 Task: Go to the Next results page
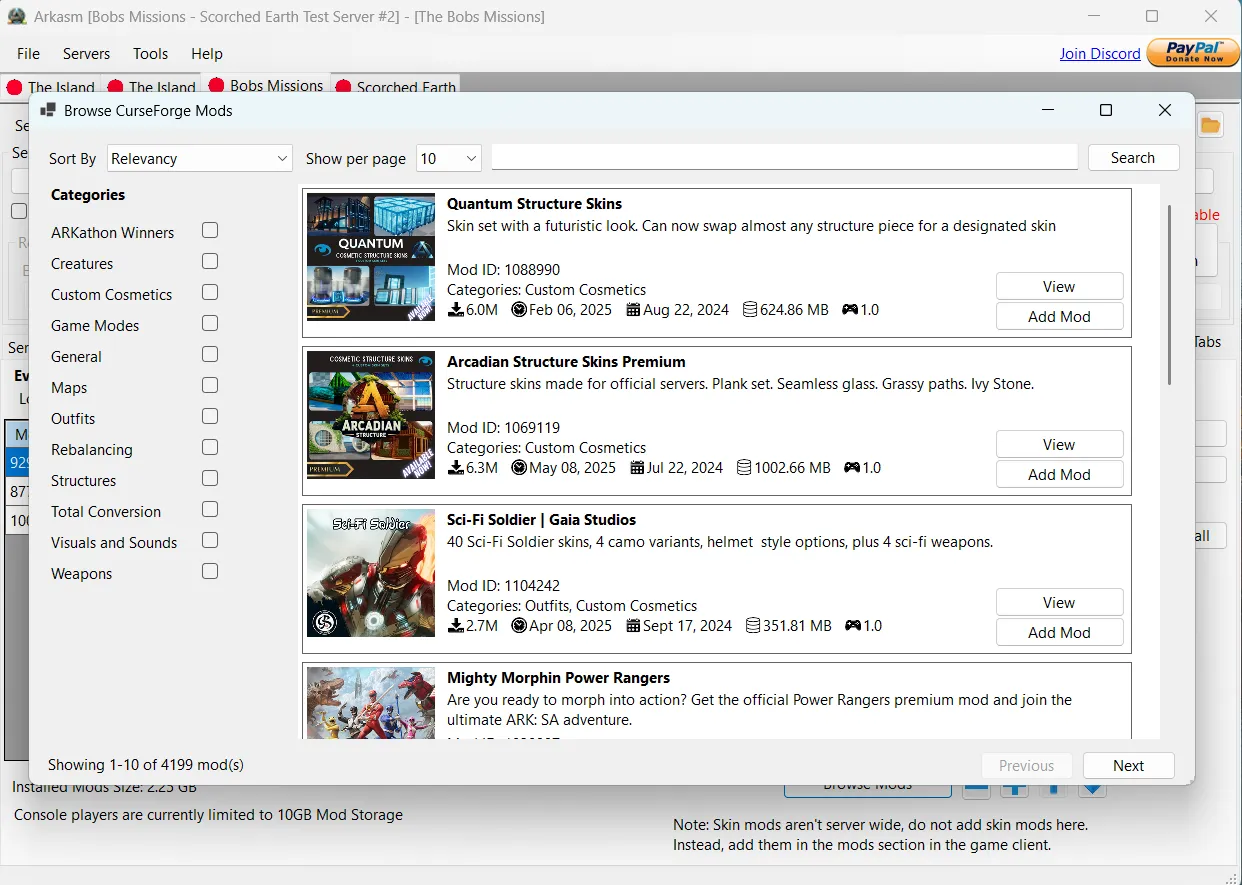(x=1128, y=766)
